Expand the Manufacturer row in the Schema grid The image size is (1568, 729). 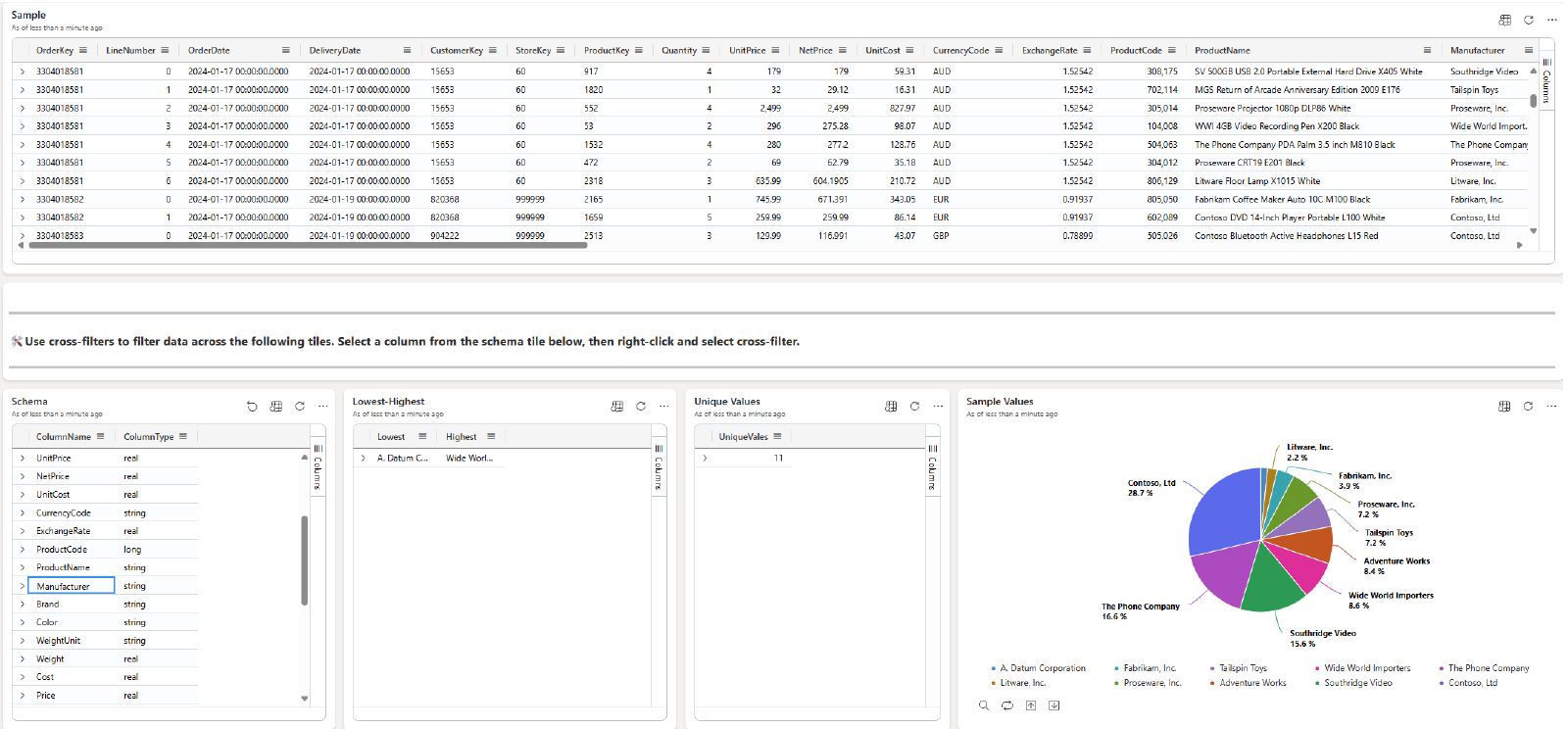pyautogui.click(x=23, y=586)
